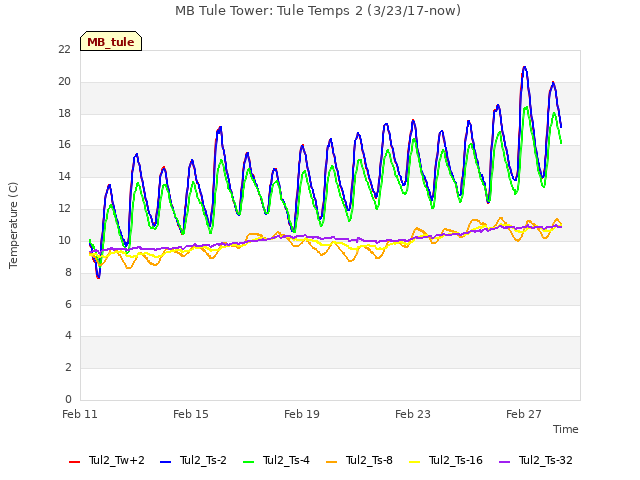Click the MB_tule label badge
Viewport: 640px width, 480px height.
(111, 41)
